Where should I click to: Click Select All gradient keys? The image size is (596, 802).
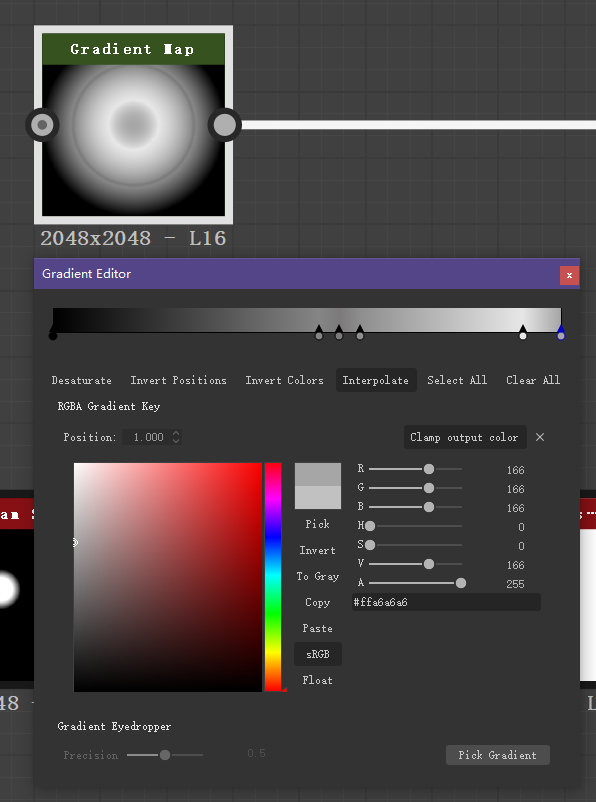point(457,380)
